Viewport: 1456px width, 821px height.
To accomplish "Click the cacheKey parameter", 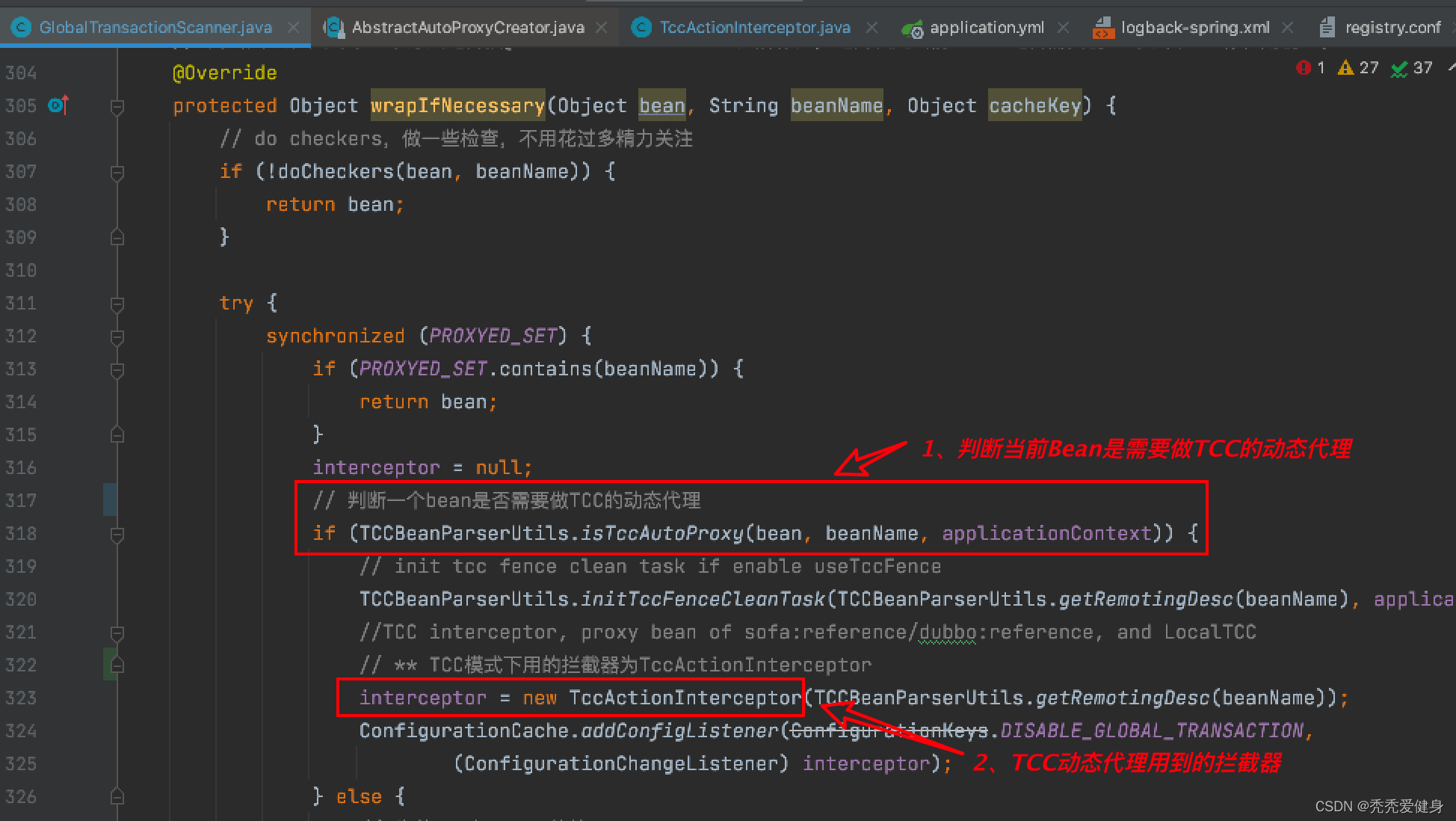I will [x=1035, y=105].
